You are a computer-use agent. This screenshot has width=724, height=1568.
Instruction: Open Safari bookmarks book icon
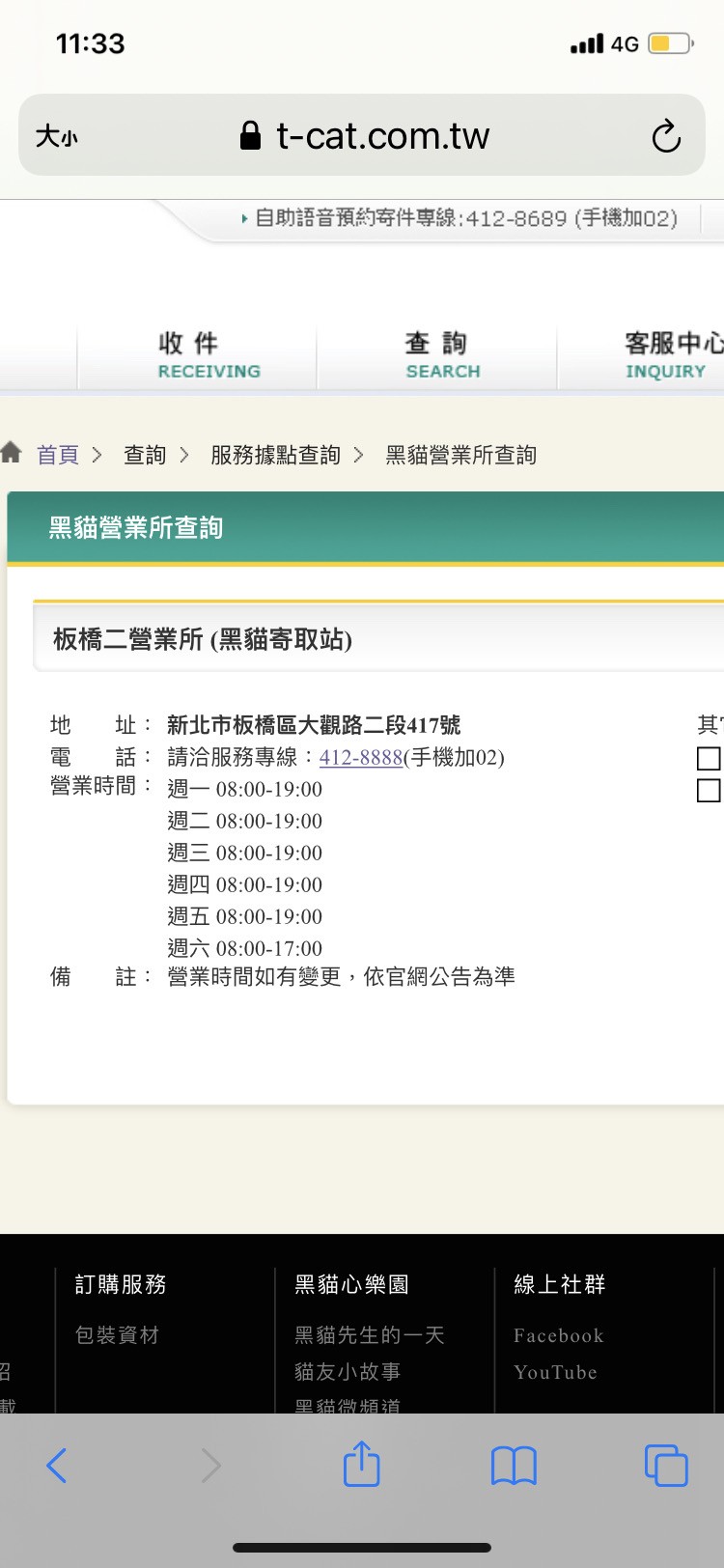[514, 1466]
